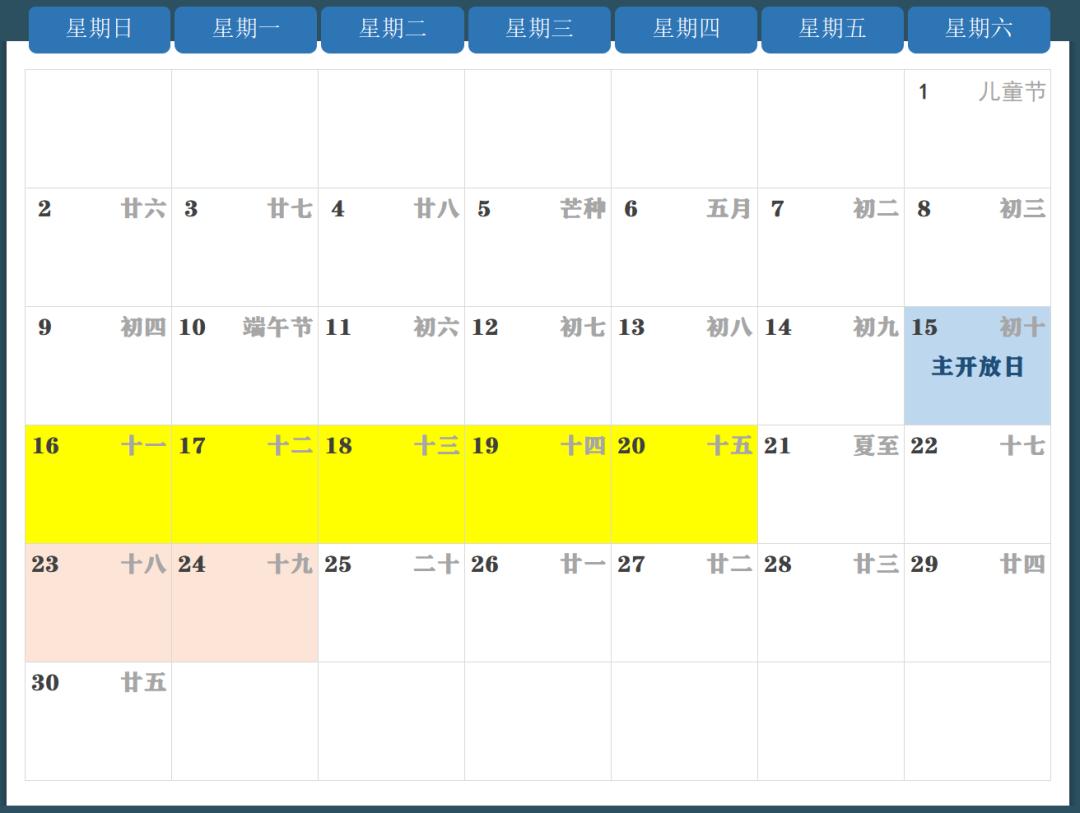Click day 30 廿五 cell

point(98,721)
